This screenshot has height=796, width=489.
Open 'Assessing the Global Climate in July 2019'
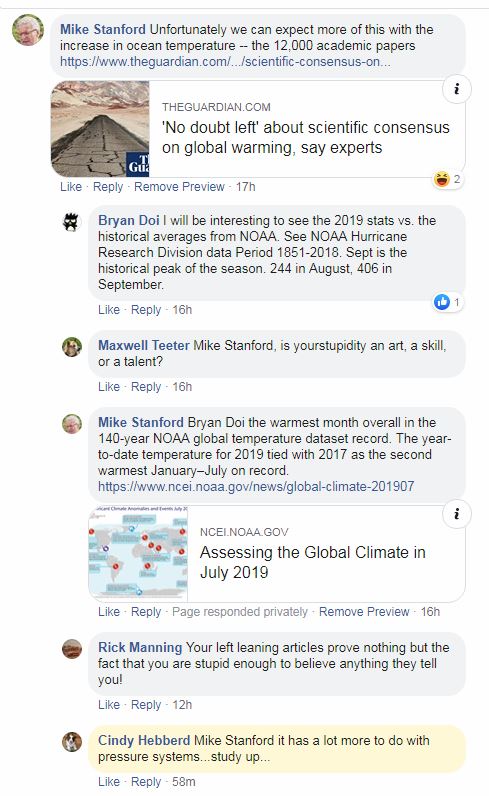313,562
